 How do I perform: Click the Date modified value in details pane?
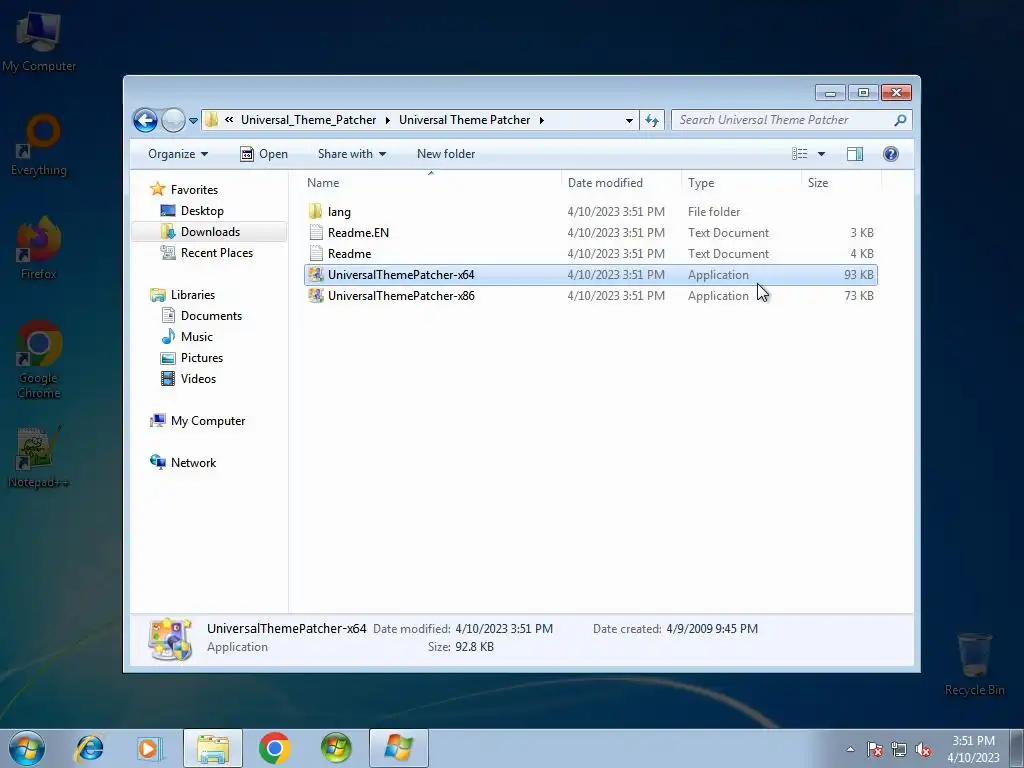coord(504,629)
